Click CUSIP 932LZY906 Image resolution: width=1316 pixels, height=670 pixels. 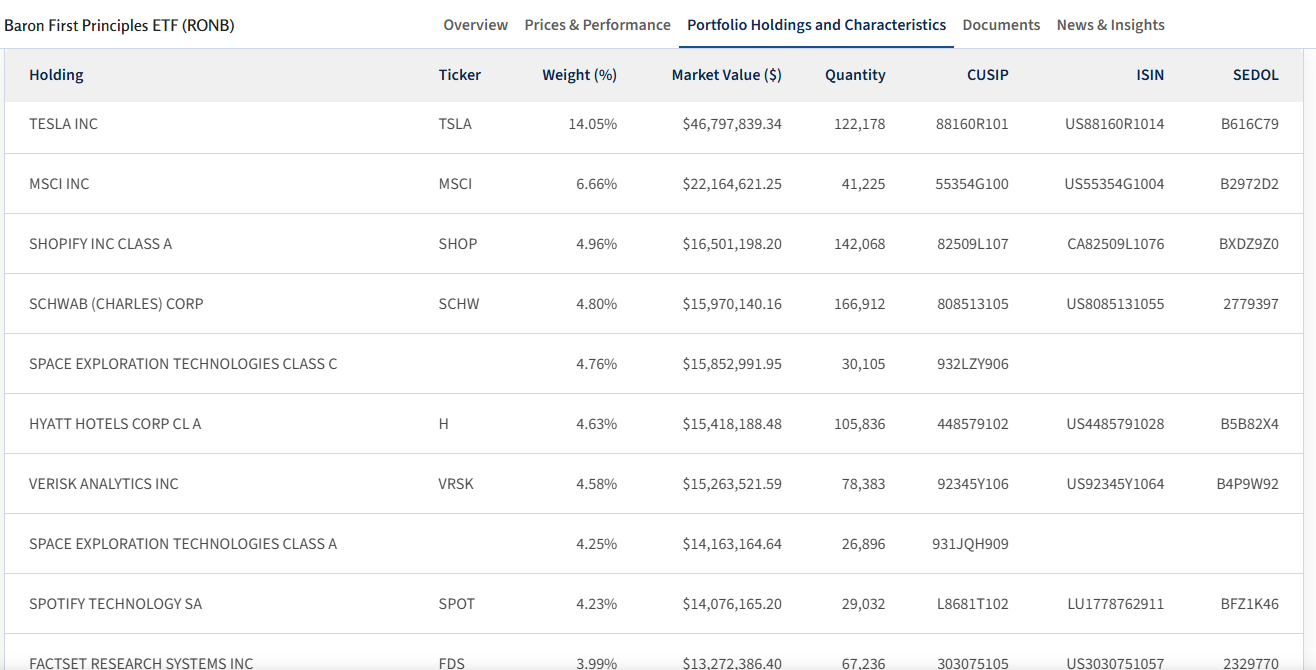point(973,364)
